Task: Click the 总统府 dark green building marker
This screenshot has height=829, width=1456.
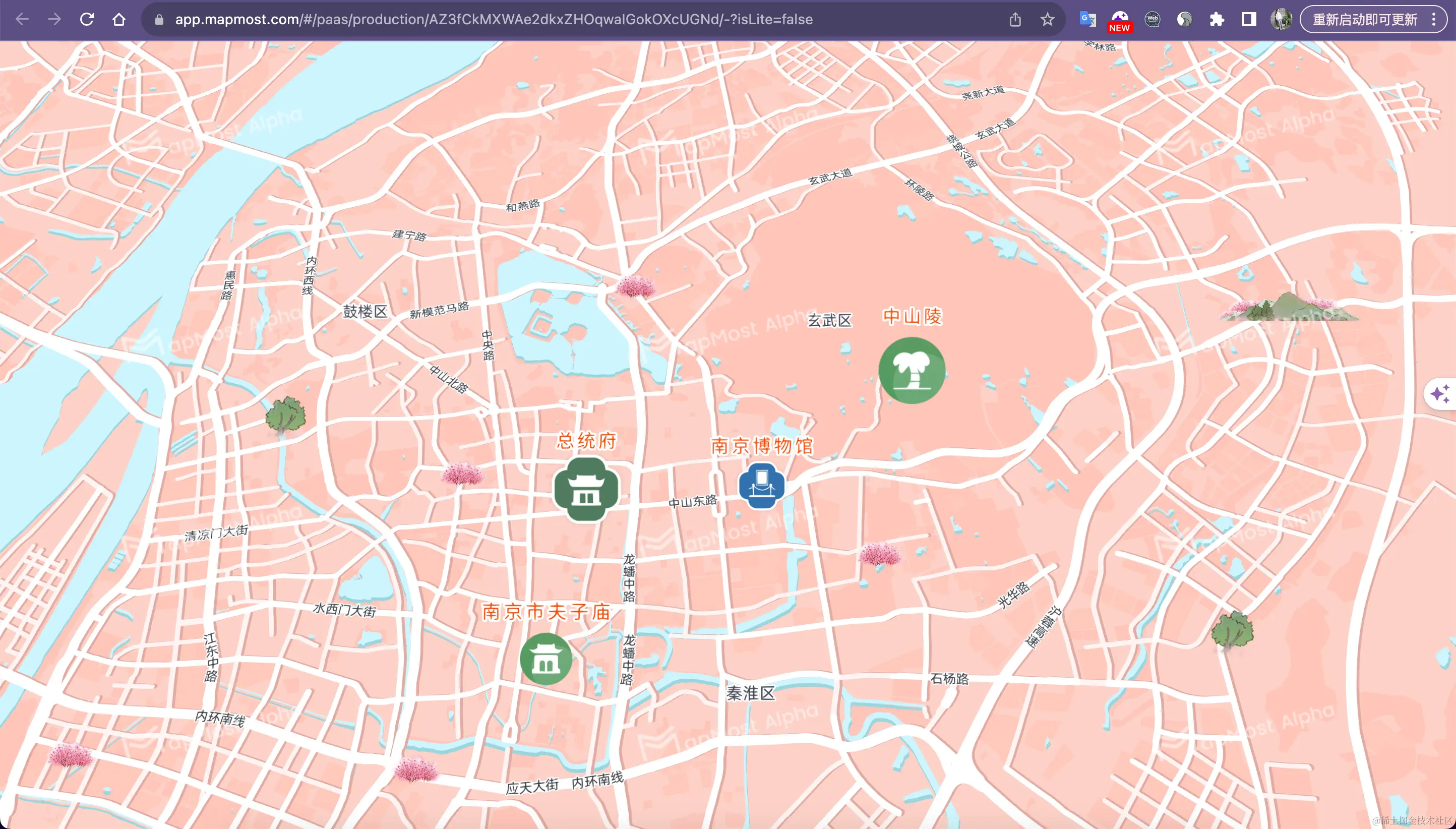Action: (586, 489)
